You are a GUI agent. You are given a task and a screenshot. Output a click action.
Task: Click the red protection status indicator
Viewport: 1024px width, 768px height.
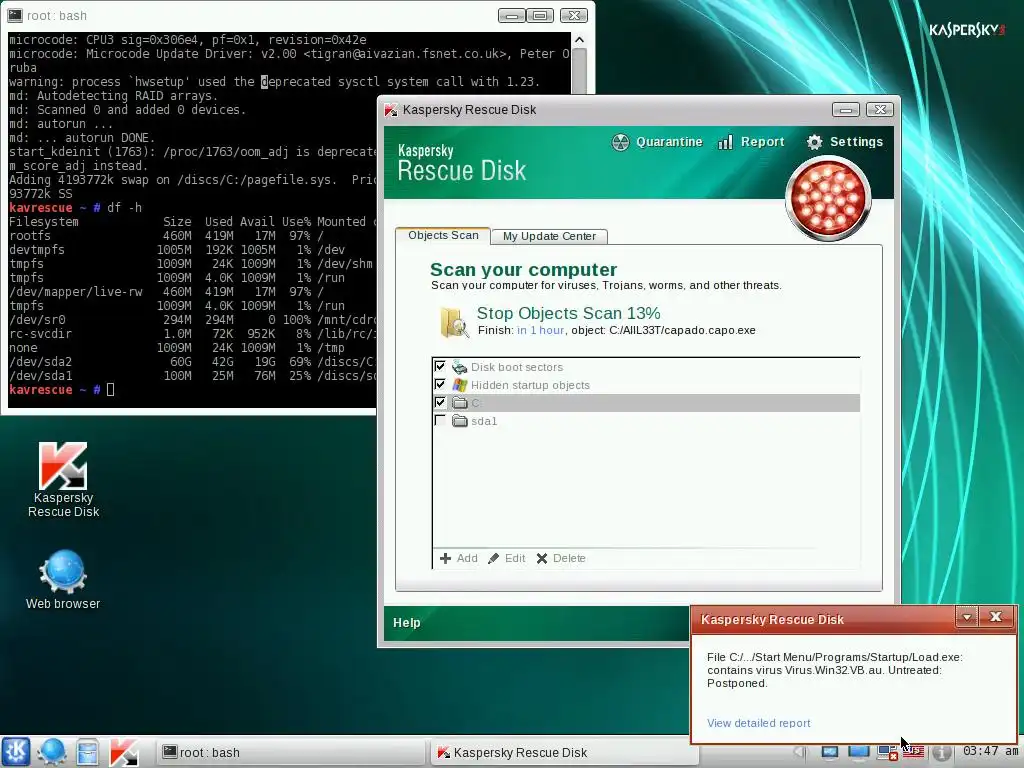click(828, 199)
